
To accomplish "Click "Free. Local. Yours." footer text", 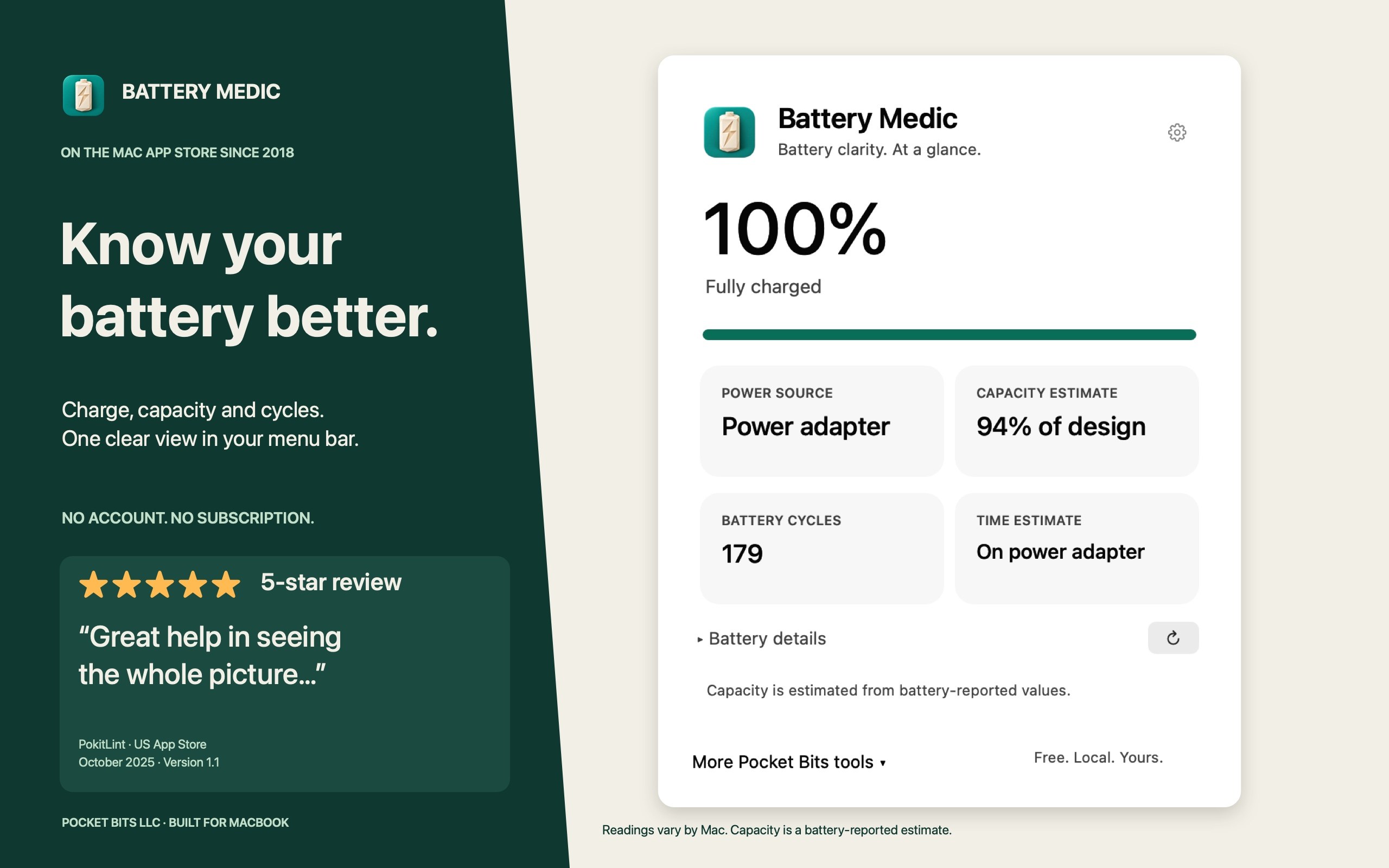I will (1098, 758).
